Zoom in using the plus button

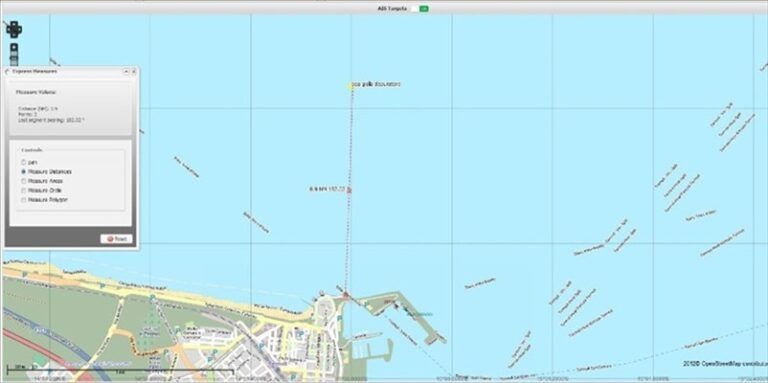click(x=14, y=48)
